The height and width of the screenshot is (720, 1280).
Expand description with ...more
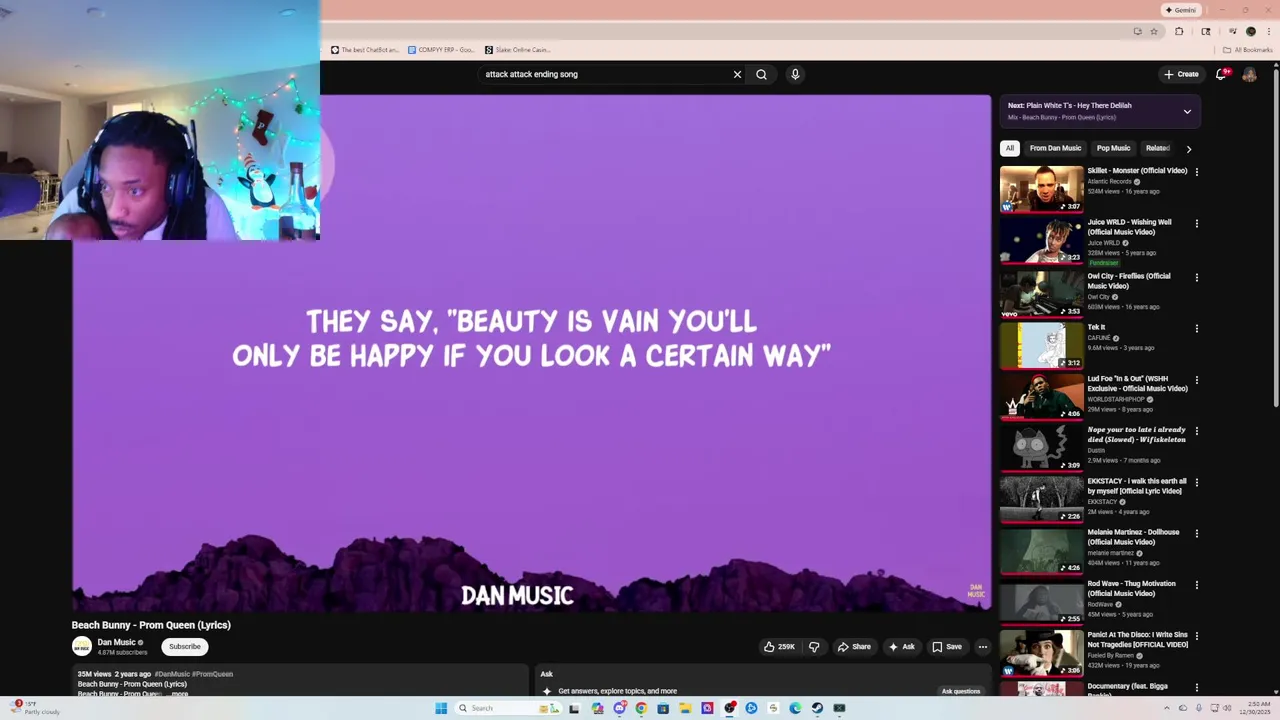click(x=177, y=693)
